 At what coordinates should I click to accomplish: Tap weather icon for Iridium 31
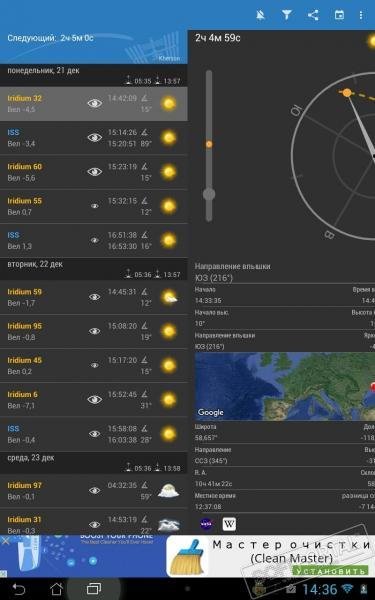tap(168, 524)
